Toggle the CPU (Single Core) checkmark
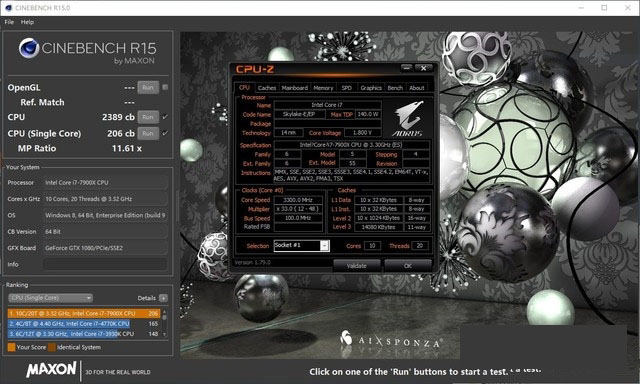This screenshot has width=640, height=384. [165, 133]
